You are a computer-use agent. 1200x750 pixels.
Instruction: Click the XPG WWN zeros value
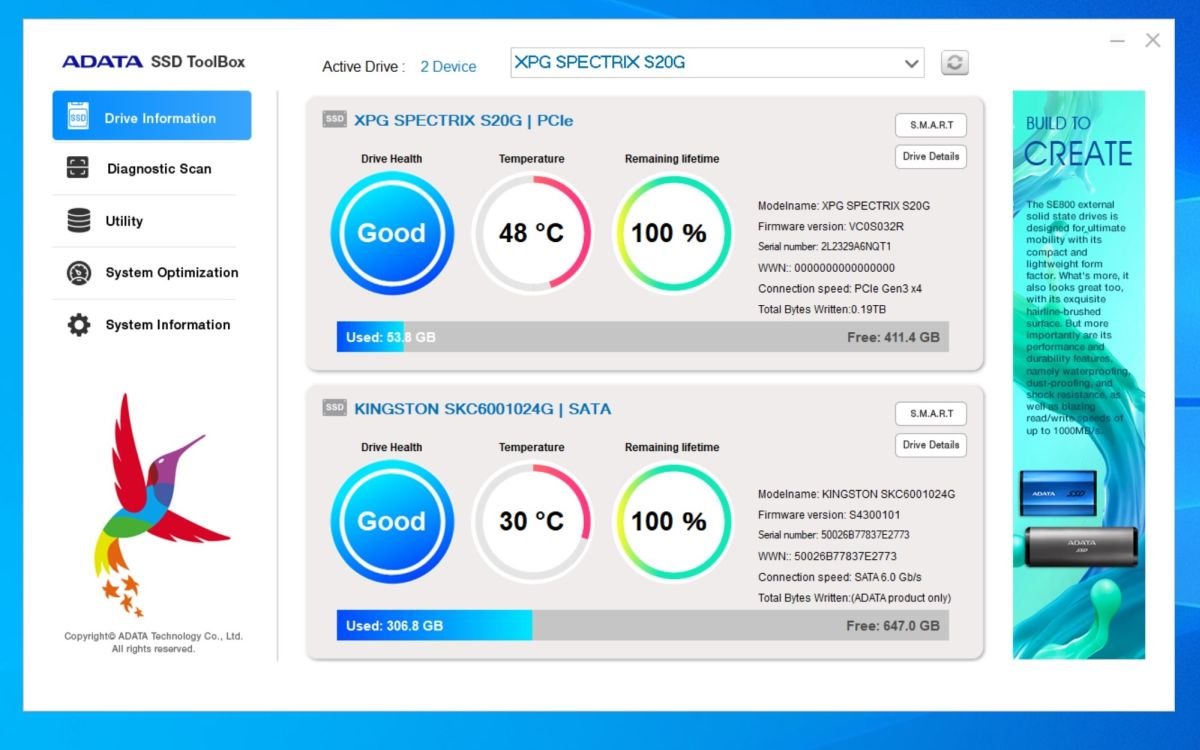(x=845, y=268)
